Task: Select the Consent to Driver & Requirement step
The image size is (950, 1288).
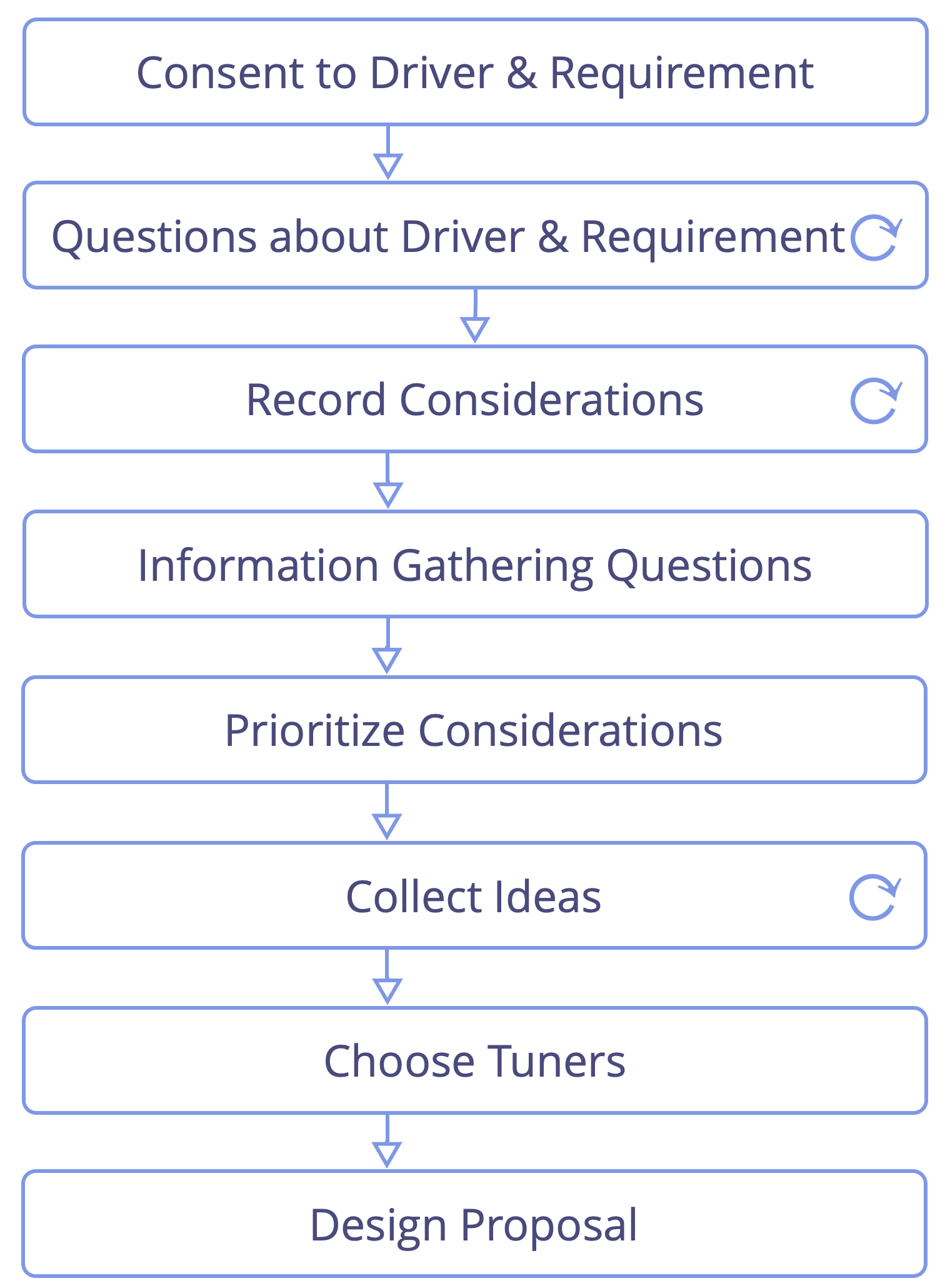Action: 475,72
